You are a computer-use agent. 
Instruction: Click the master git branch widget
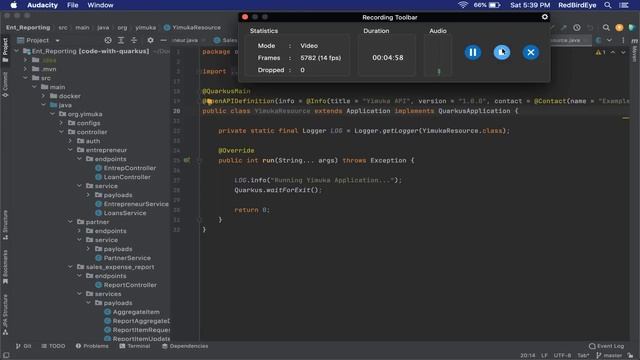(x=609, y=356)
